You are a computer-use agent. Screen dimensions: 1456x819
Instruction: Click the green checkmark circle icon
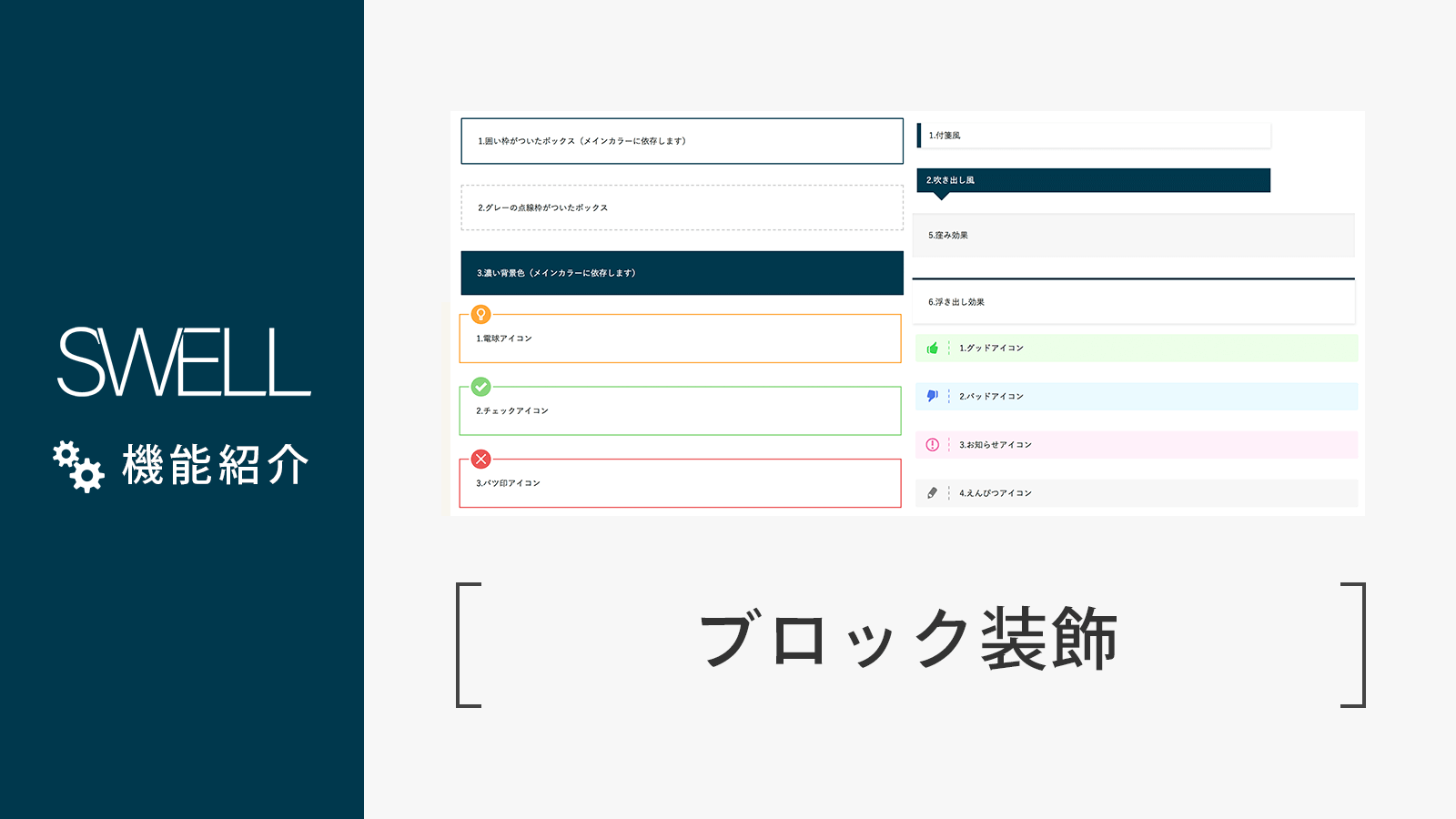tap(481, 387)
